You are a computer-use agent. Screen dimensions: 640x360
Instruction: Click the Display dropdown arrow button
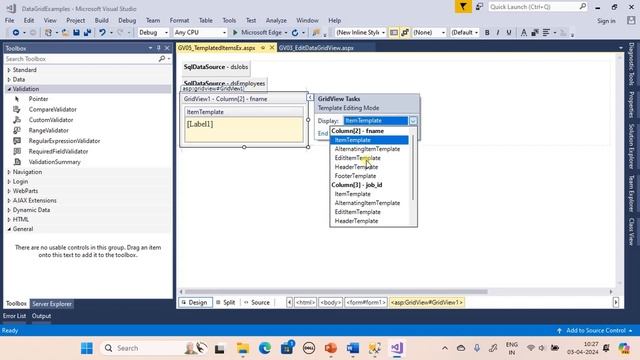pos(413,121)
